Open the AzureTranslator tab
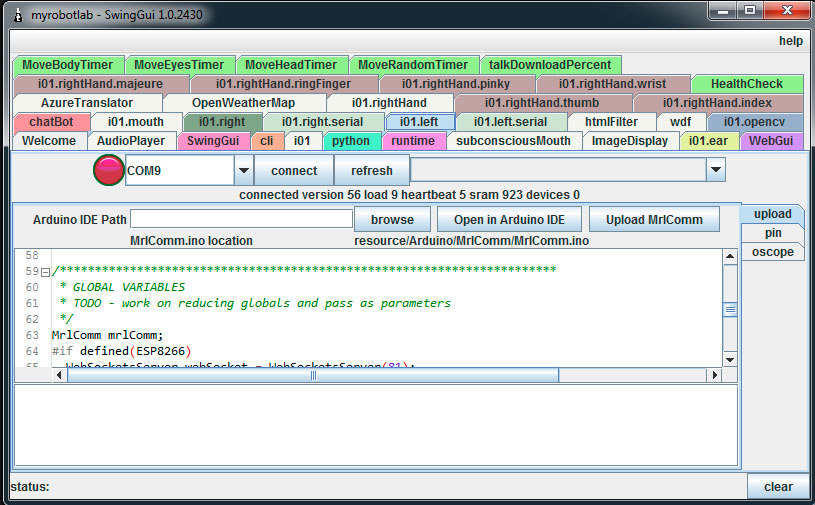Screen dimensions: 815x505 click(x=87, y=103)
